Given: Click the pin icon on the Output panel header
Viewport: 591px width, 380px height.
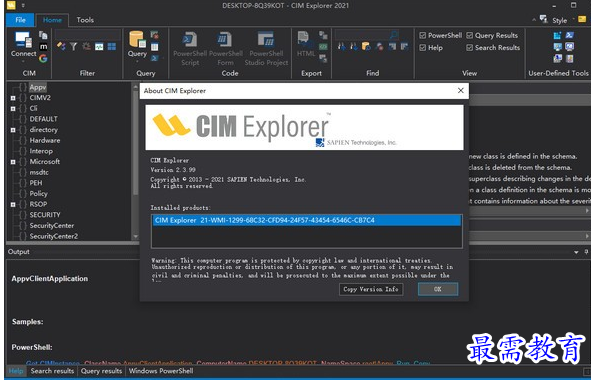Looking at the screenshot, I should coord(586,252).
